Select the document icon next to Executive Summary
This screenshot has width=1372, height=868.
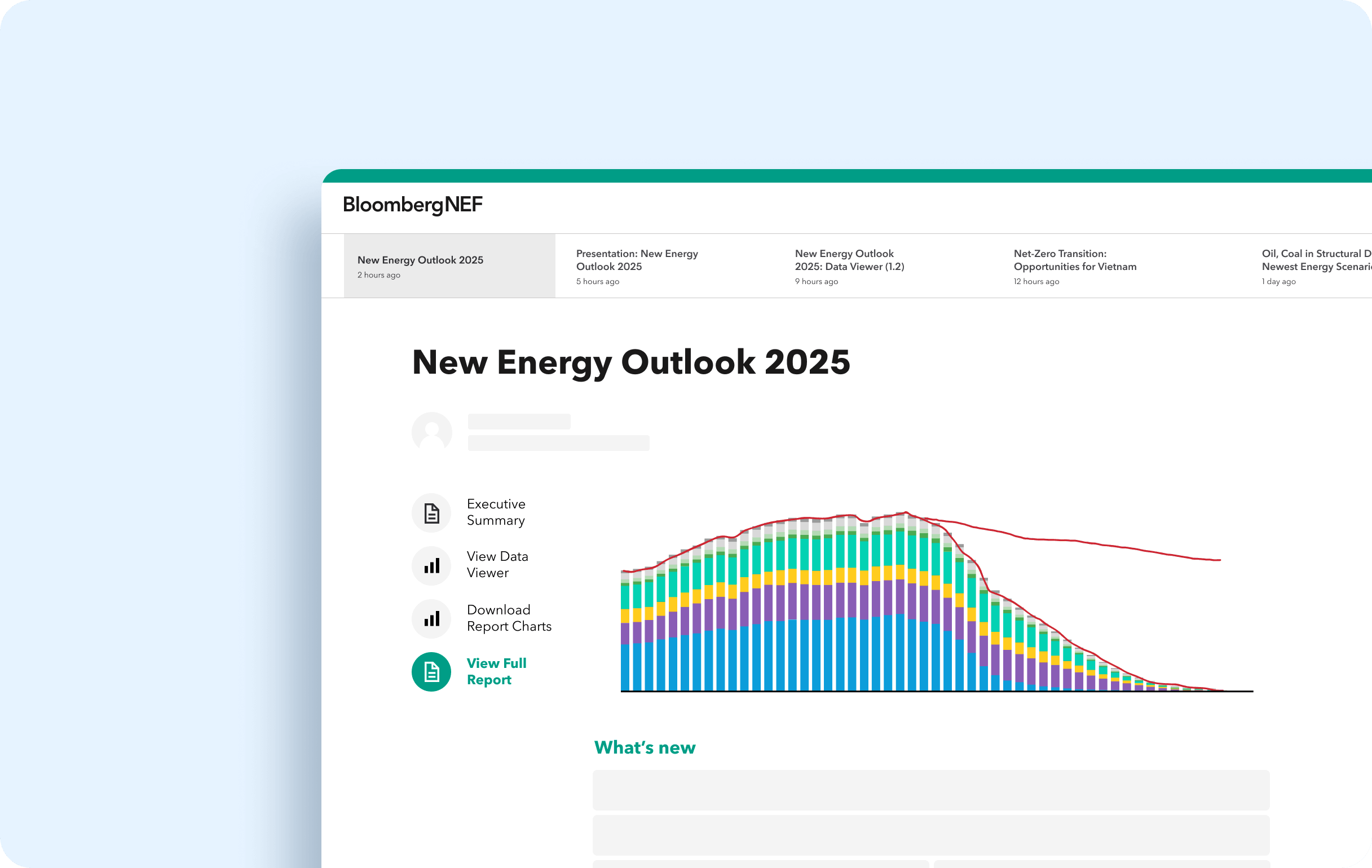point(431,512)
